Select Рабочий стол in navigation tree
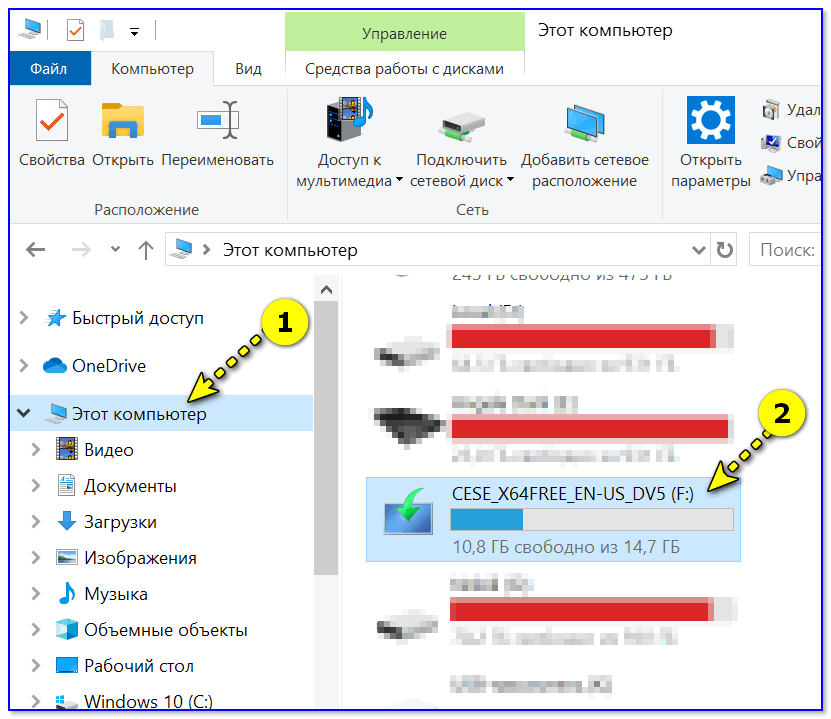Viewport: 831px width, 719px height. coord(139,665)
